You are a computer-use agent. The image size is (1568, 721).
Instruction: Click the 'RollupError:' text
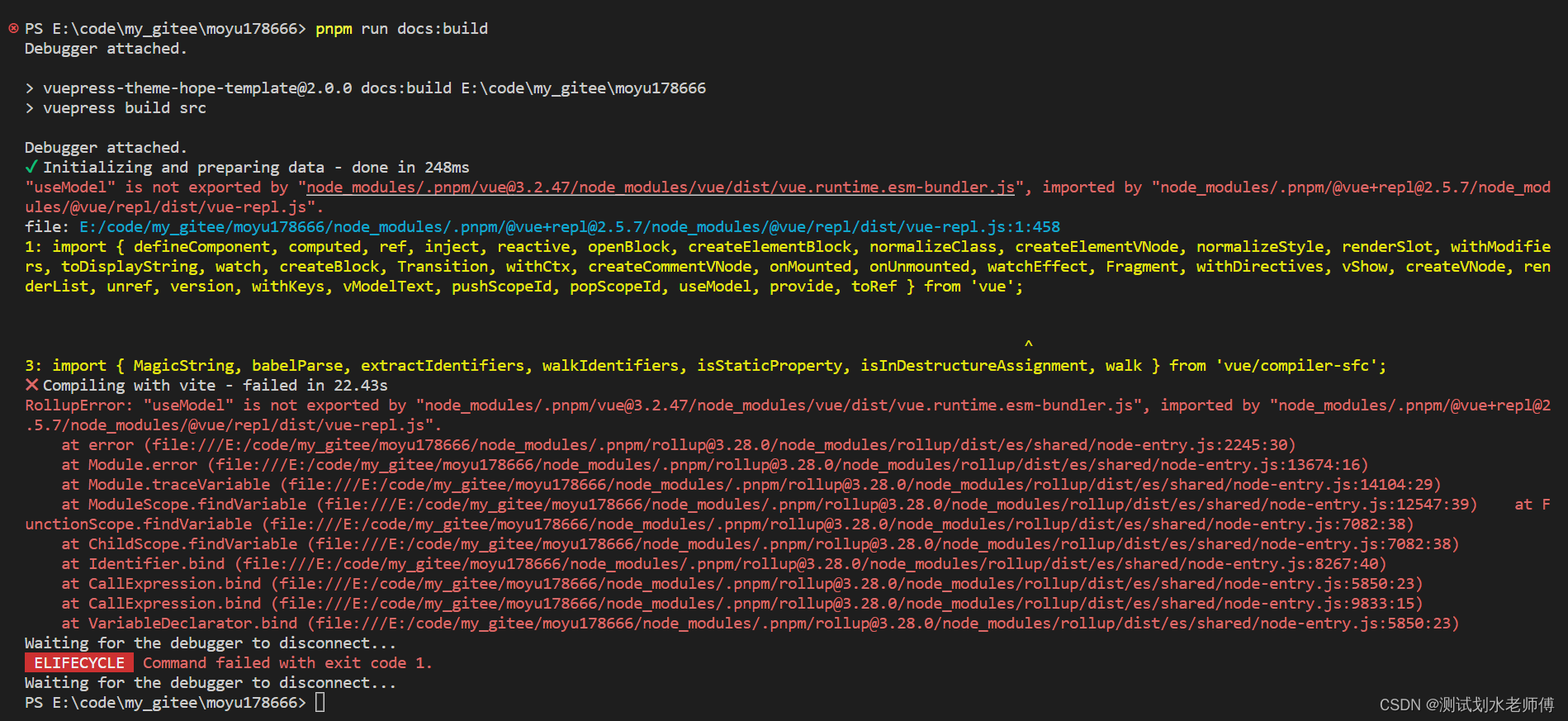(78, 406)
